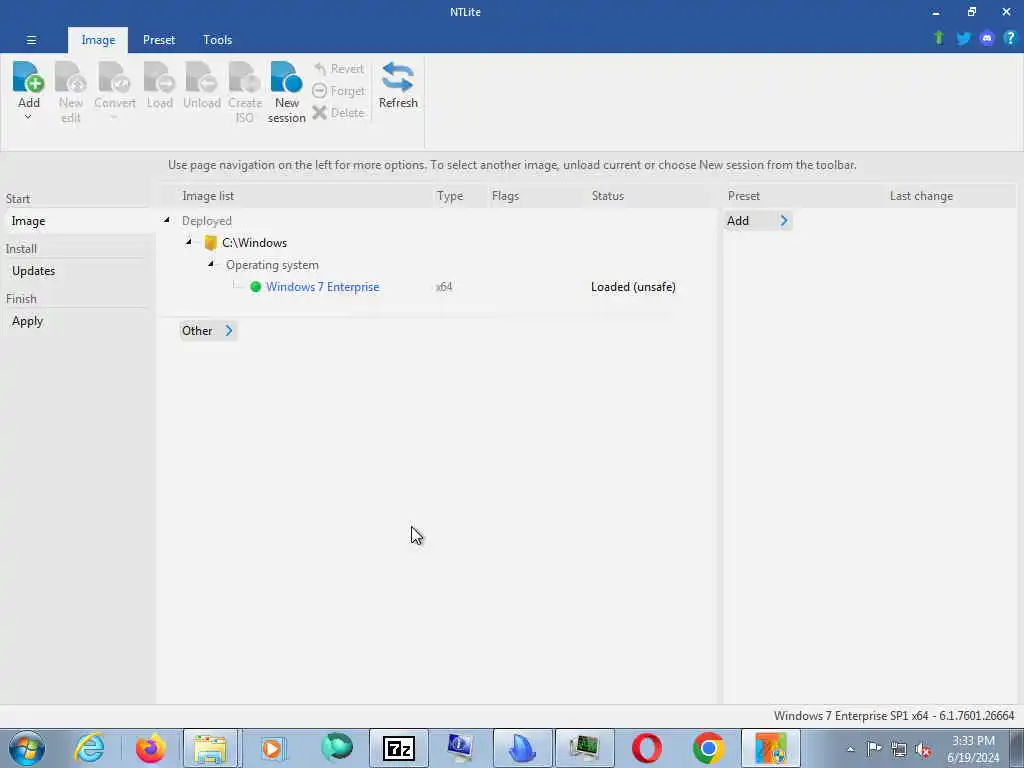The width and height of the screenshot is (1024, 768).
Task: Open the media player taskbar icon
Action: 272,748
